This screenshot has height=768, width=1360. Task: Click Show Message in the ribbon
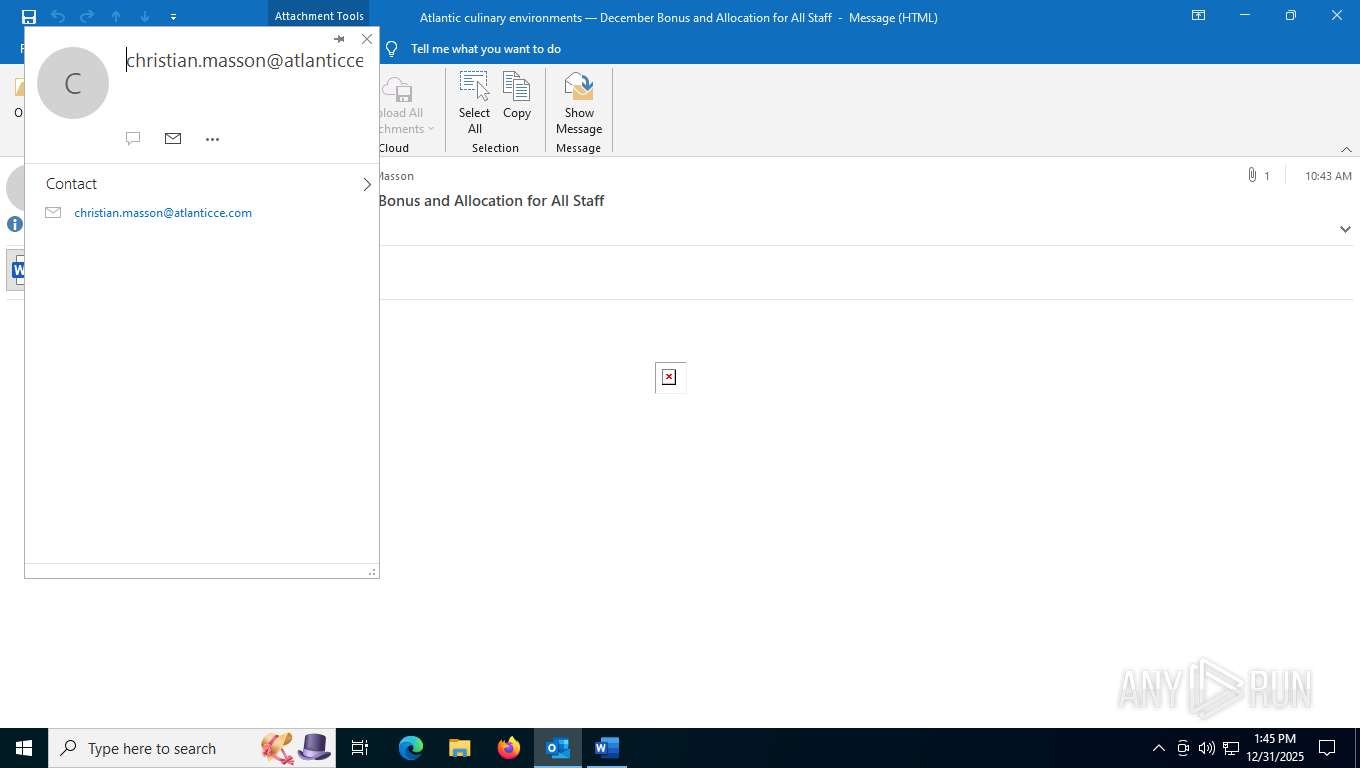(579, 102)
